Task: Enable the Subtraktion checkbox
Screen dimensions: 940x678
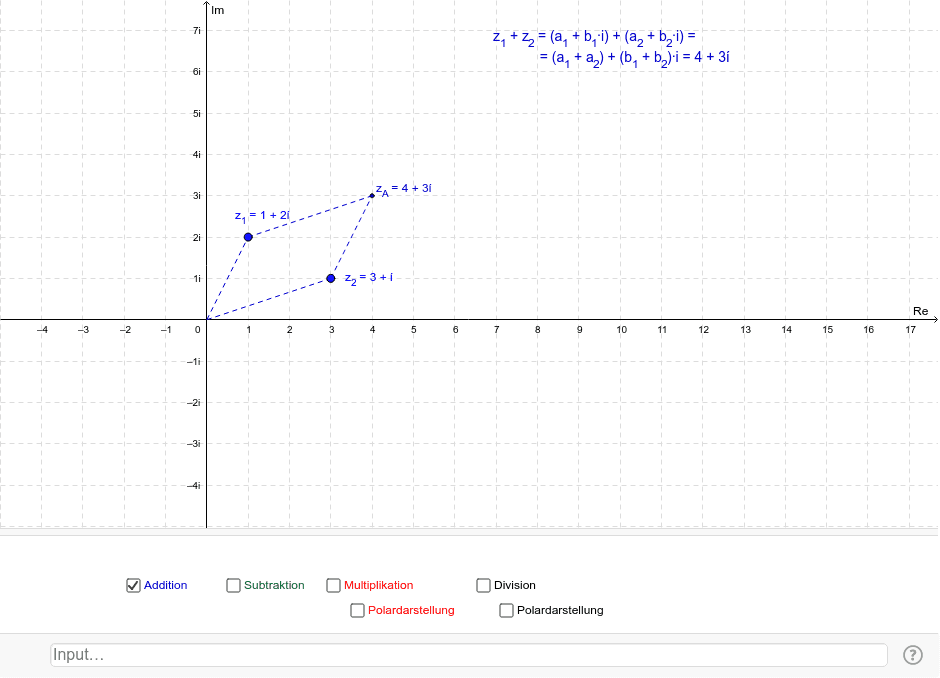Action: (233, 585)
